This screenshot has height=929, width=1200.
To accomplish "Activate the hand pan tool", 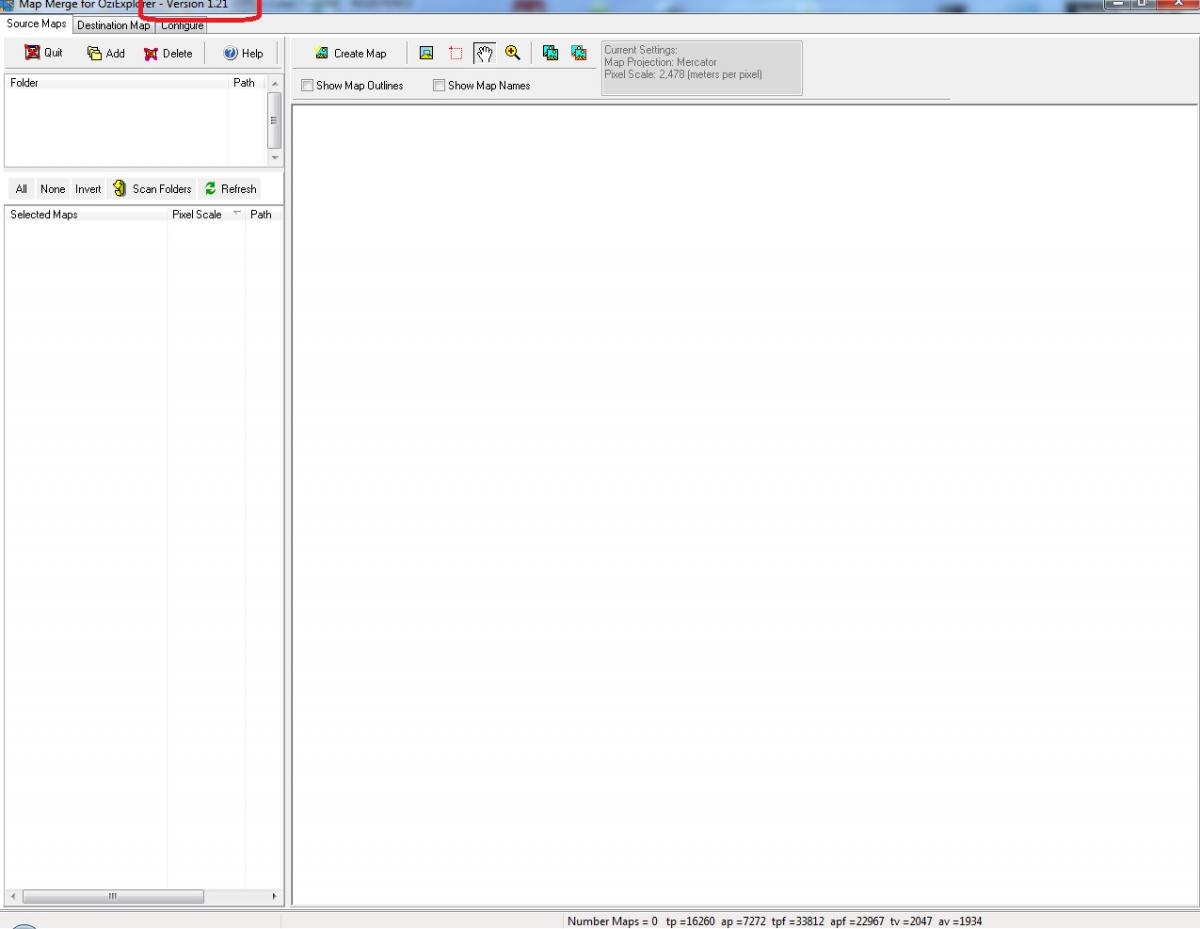I will click(484, 54).
